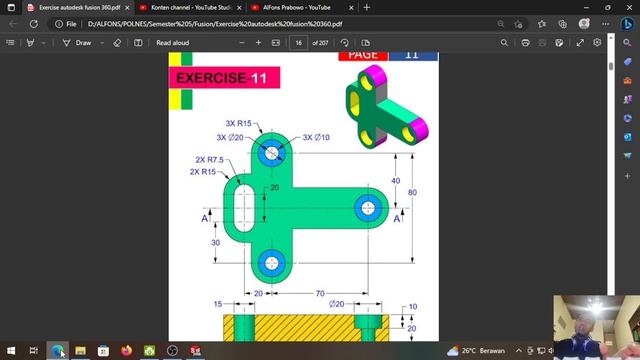Open the PDF Find search icon

pos(504,43)
